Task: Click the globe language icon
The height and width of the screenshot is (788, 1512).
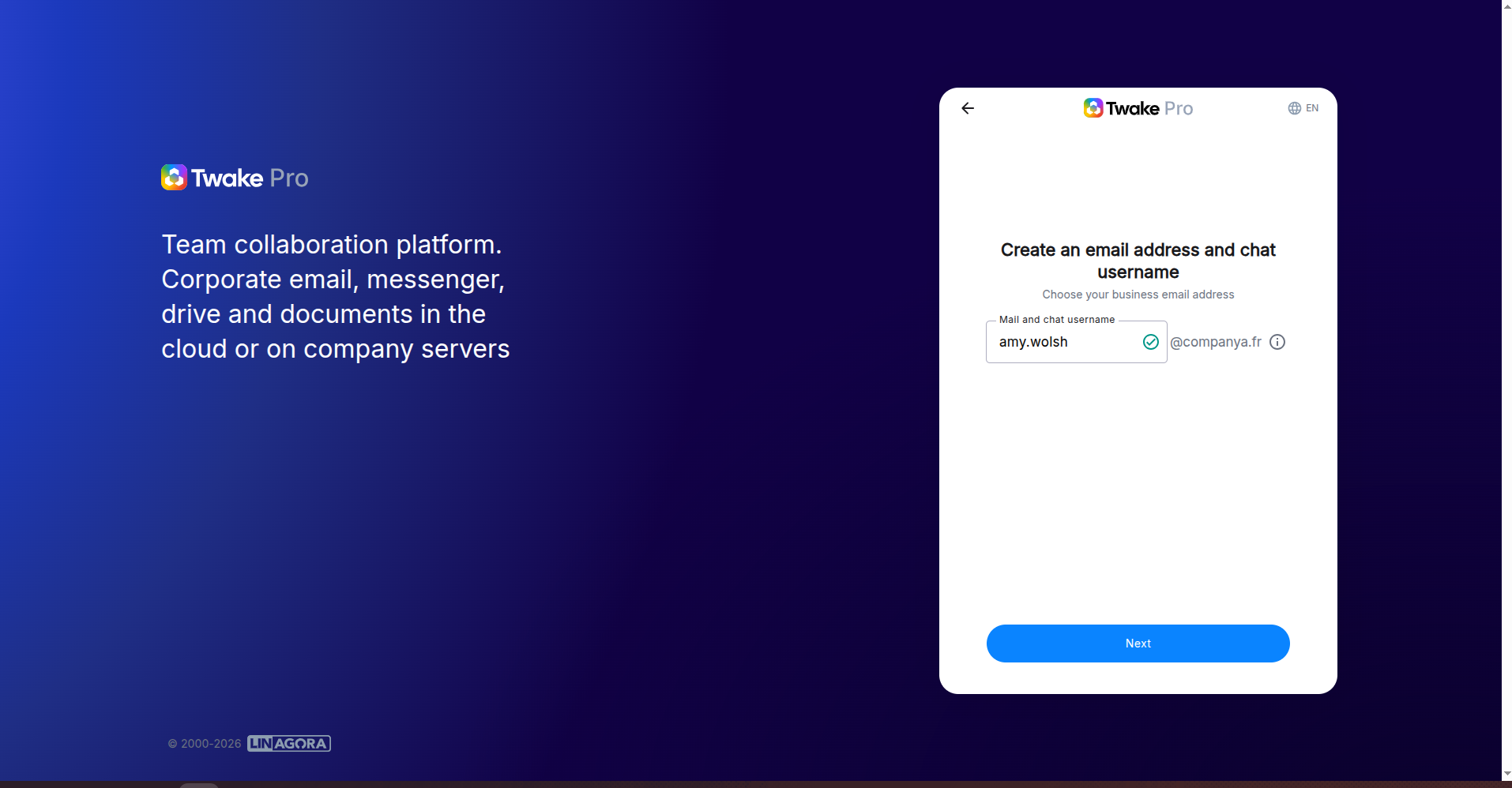Action: 1295,108
